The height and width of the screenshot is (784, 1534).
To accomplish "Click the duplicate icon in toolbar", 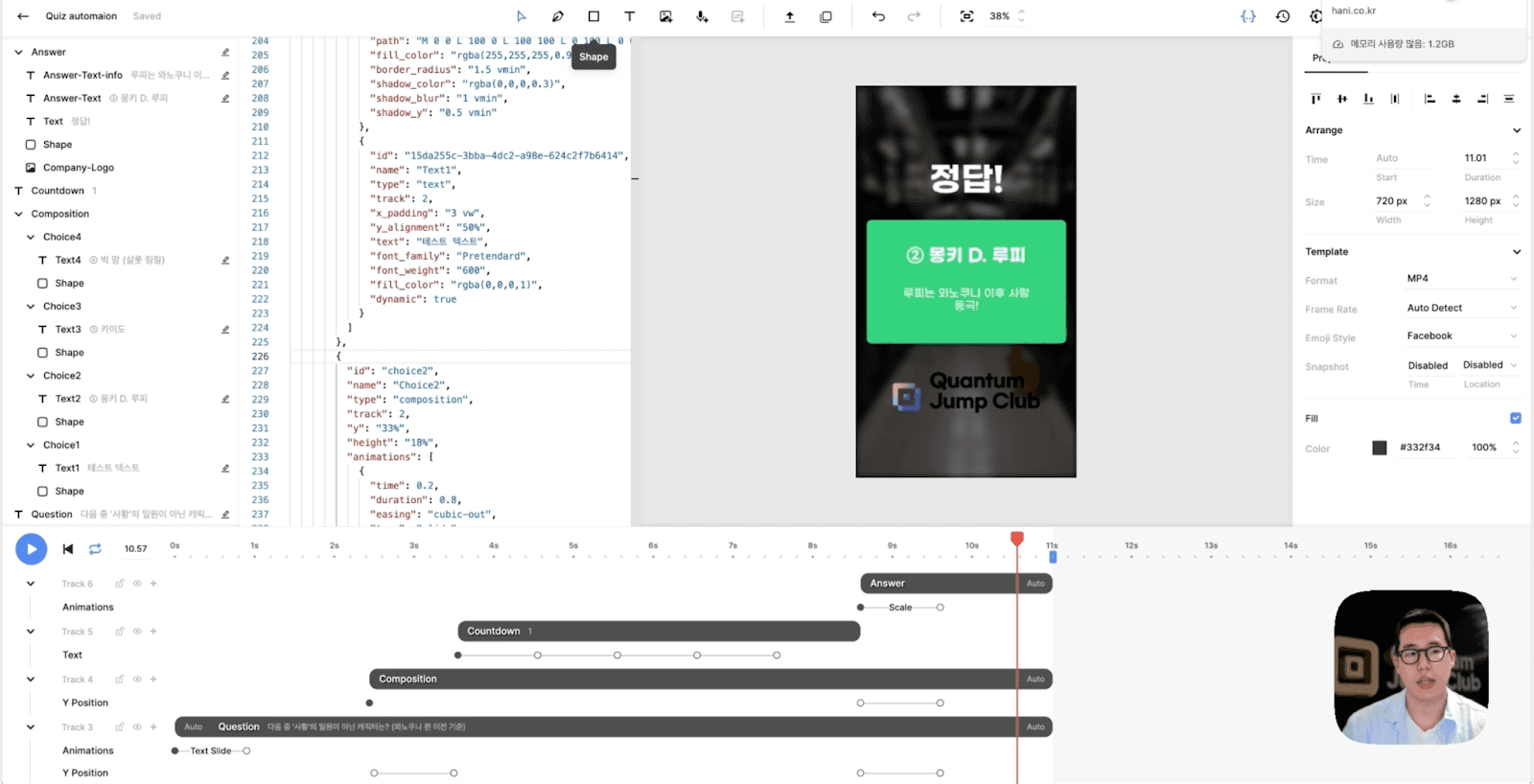I will [825, 16].
